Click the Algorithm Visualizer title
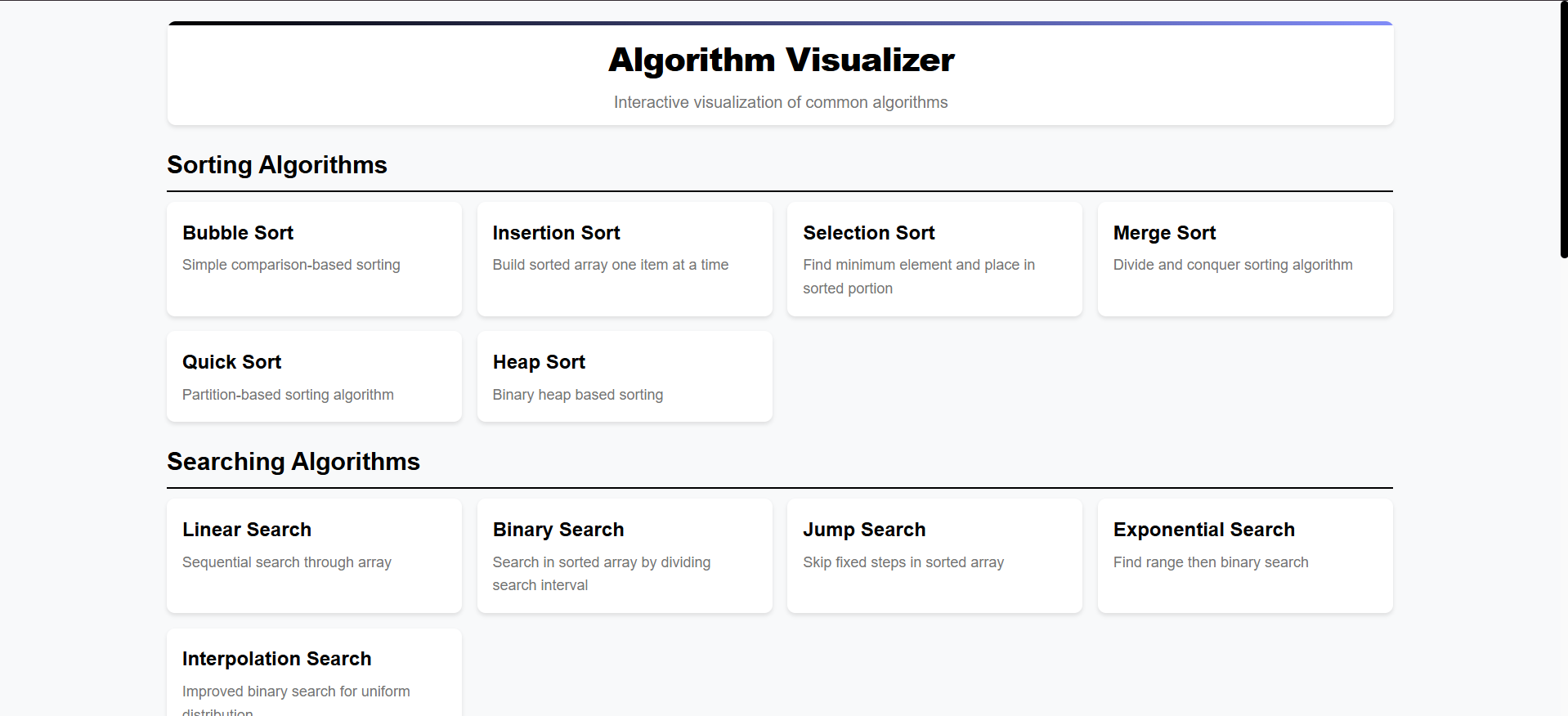Image resolution: width=1568 pixels, height=716 pixels. (781, 60)
